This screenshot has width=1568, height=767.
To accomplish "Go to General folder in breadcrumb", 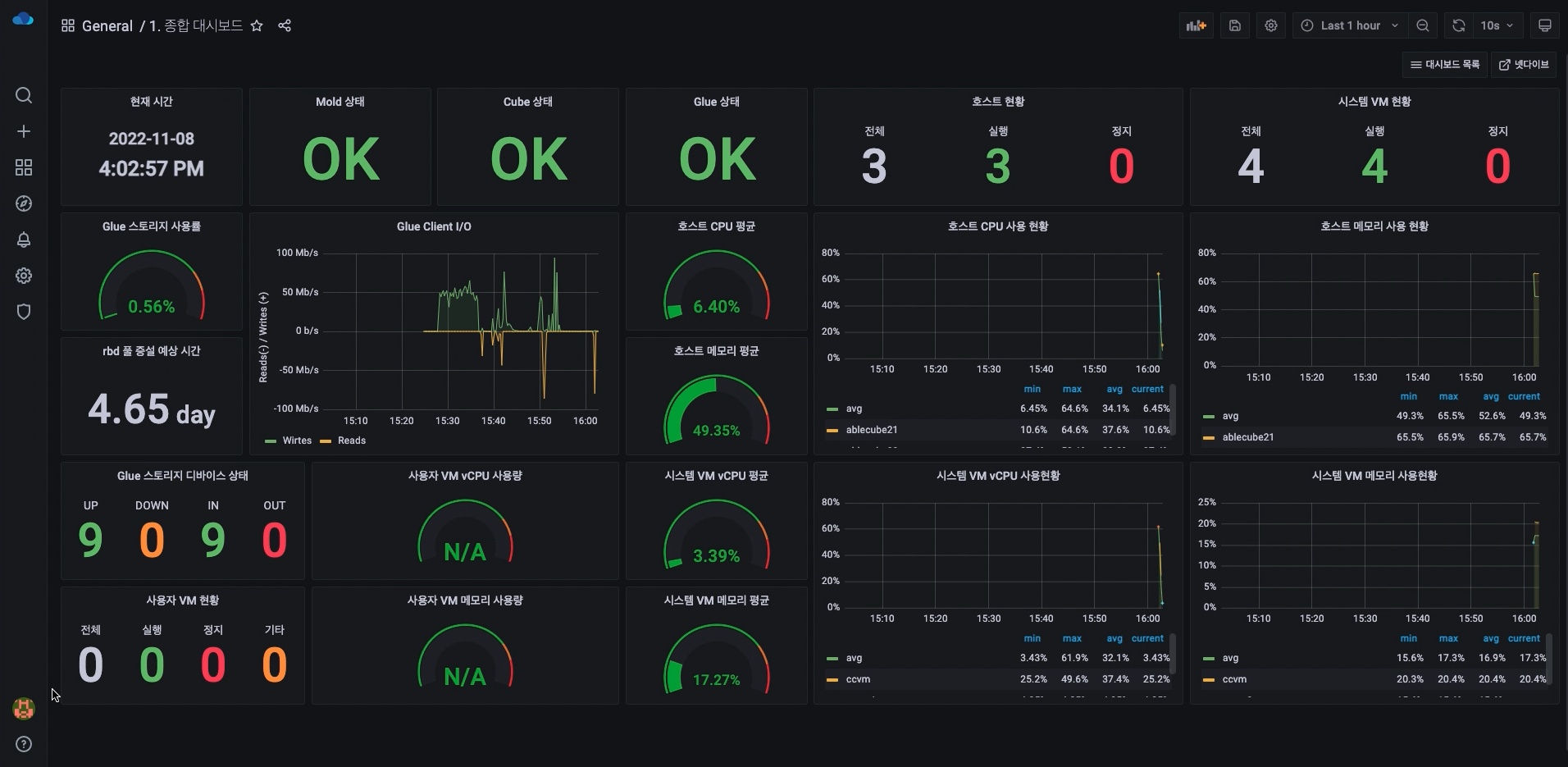I will tap(107, 25).
